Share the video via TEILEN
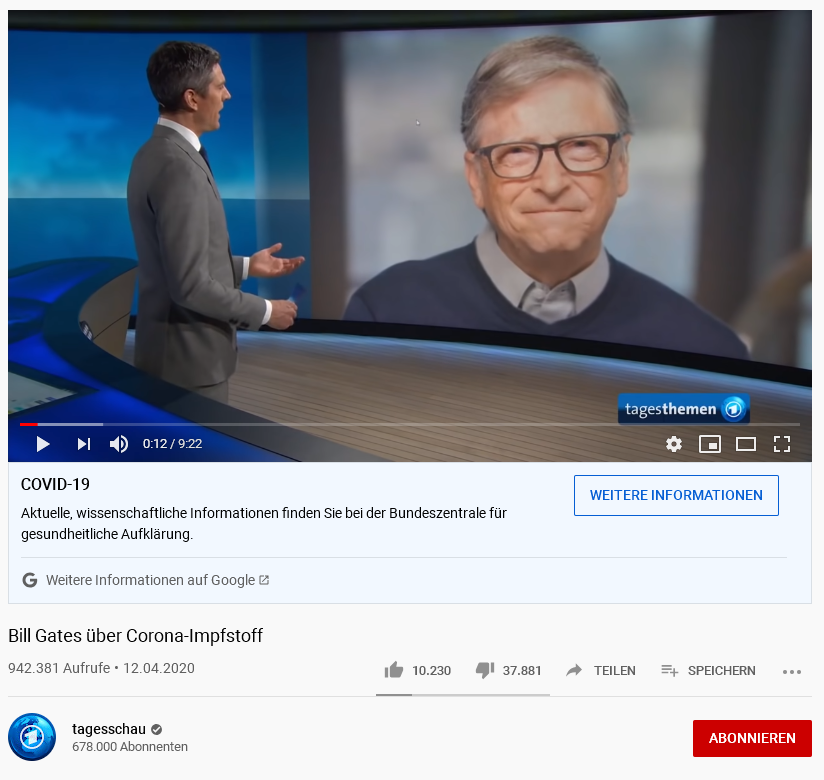This screenshot has height=780, width=824. [601, 670]
